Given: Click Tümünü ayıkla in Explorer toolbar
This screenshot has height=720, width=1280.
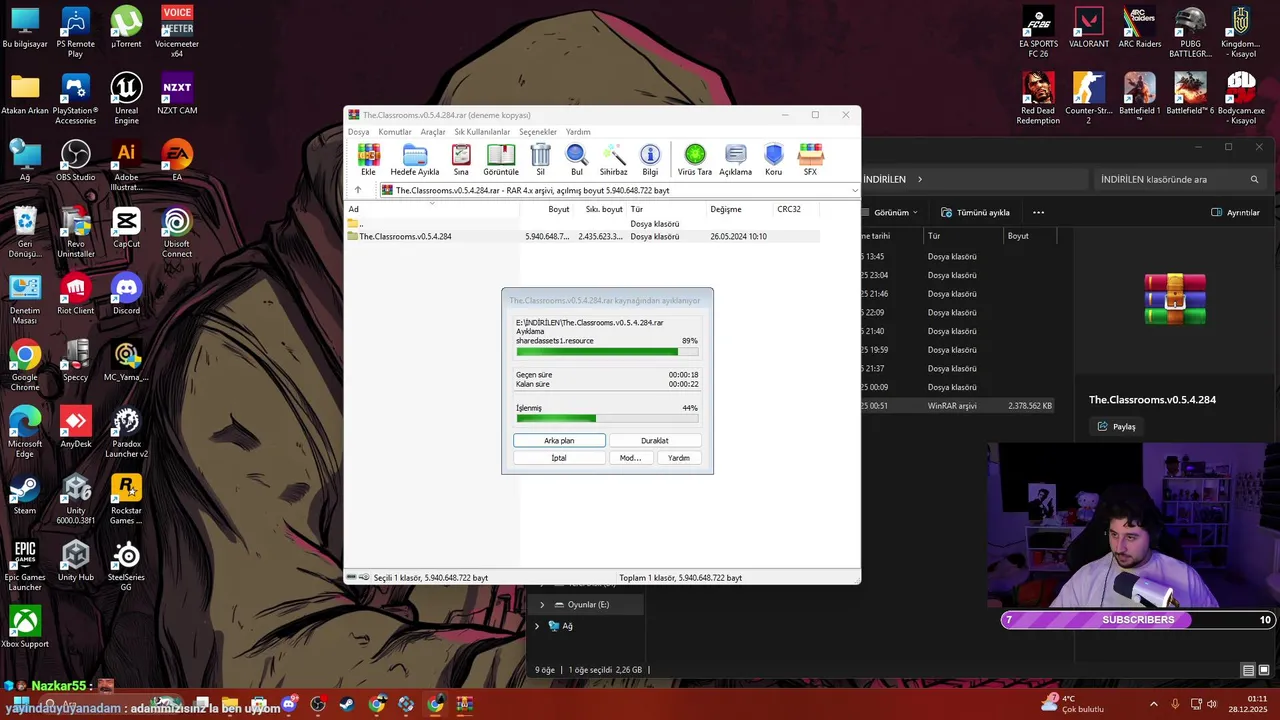Looking at the screenshot, I should (x=975, y=212).
